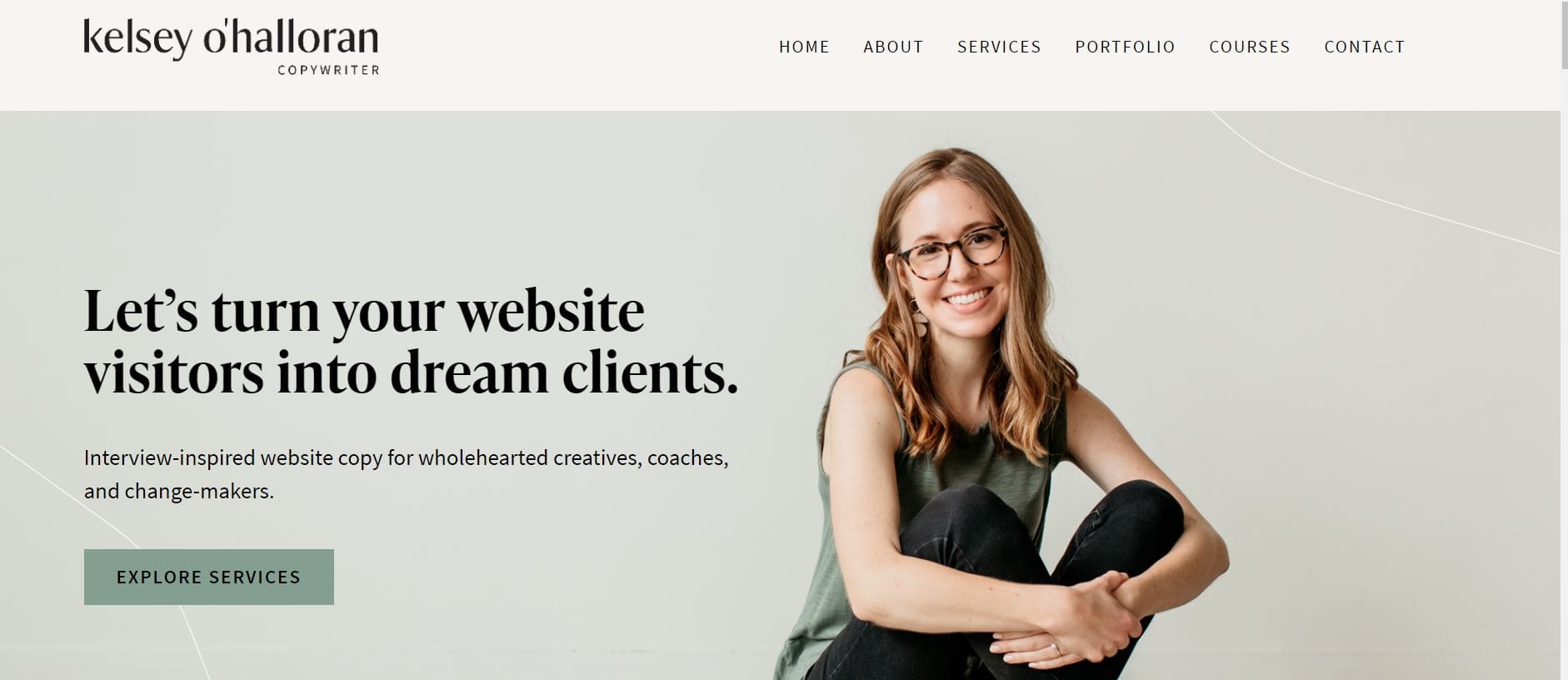Click the scrollbar track below thumb
Screen dimensions: 1568x680
click(1564, 375)
